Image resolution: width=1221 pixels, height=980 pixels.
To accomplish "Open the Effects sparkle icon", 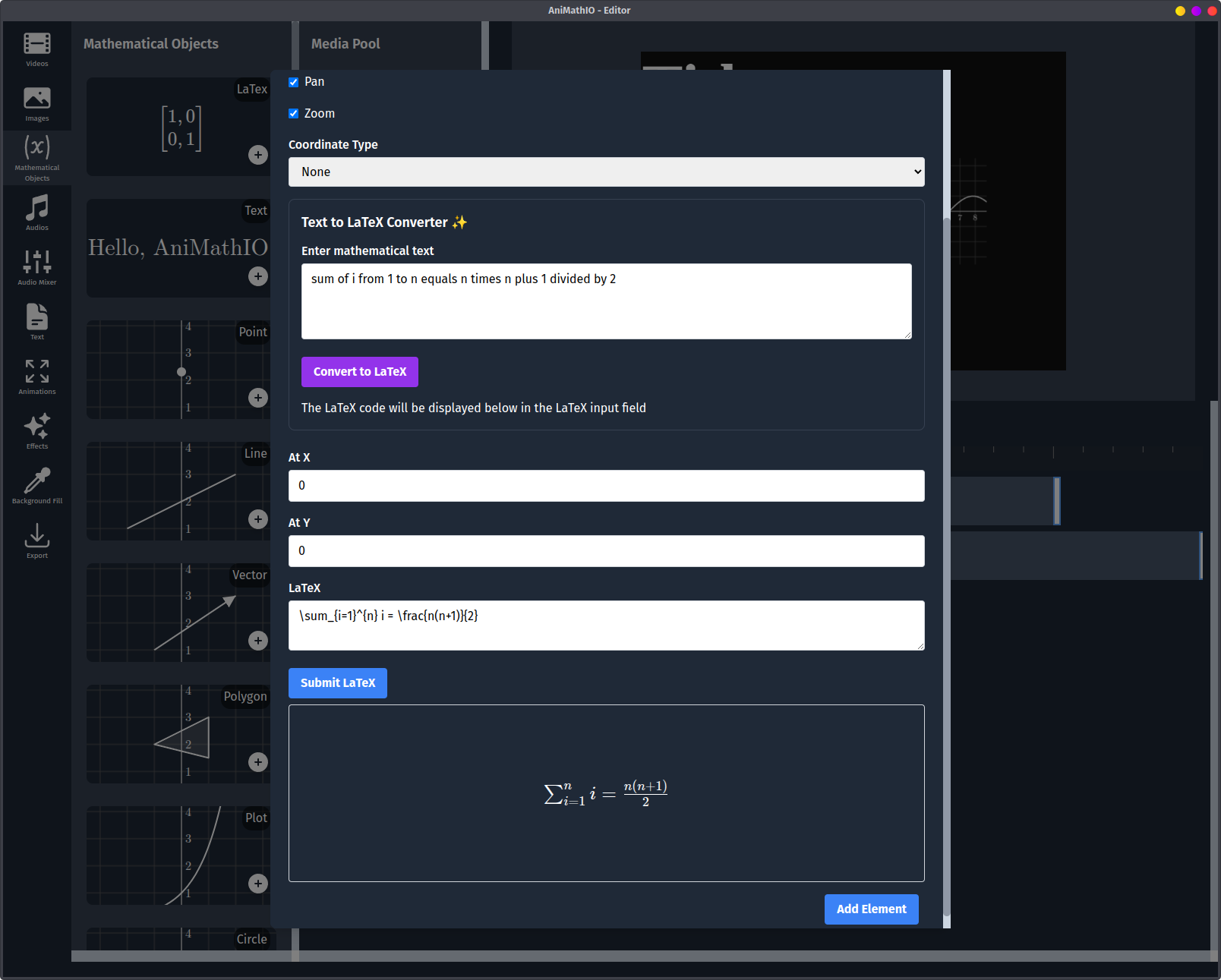I will click(x=36, y=432).
